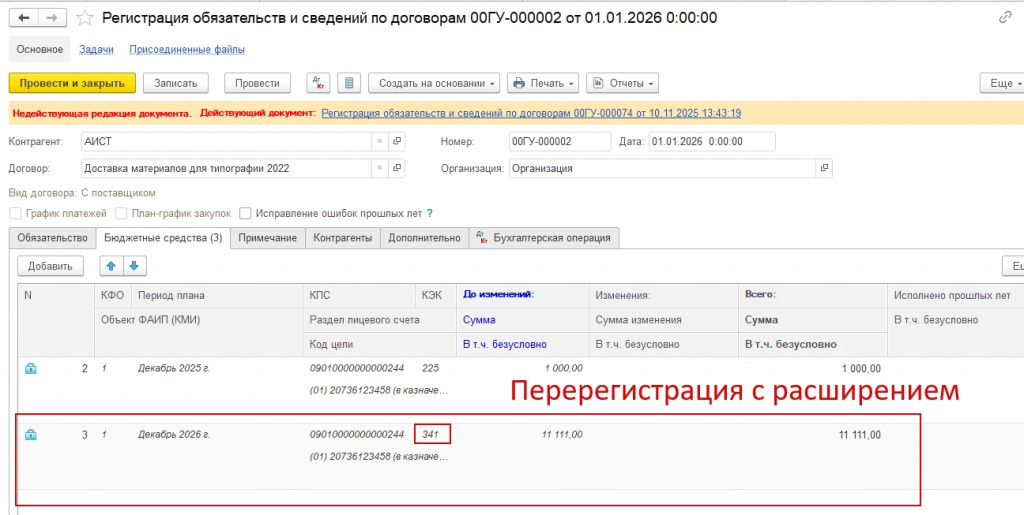Switch to Бухгалтерская операция tab
Viewport: 1024px width, 515px height.
(544, 238)
